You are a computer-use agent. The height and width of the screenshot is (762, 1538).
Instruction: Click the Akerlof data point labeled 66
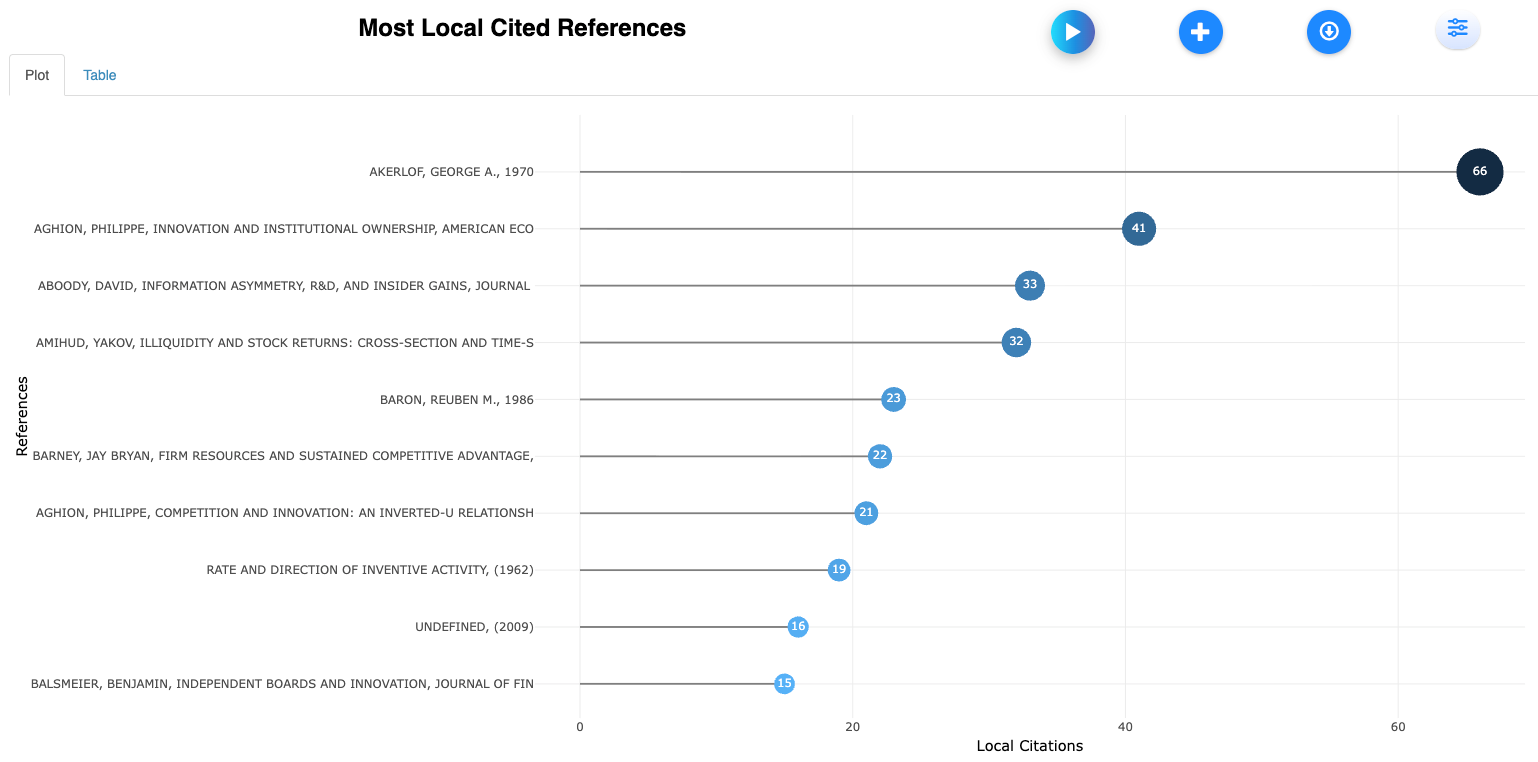click(x=1479, y=172)
